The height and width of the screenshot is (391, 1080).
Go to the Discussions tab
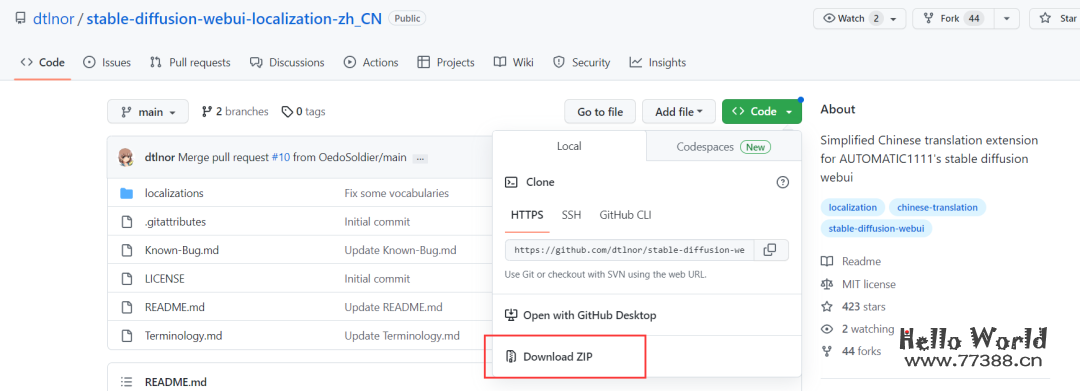tap(287, 63)
